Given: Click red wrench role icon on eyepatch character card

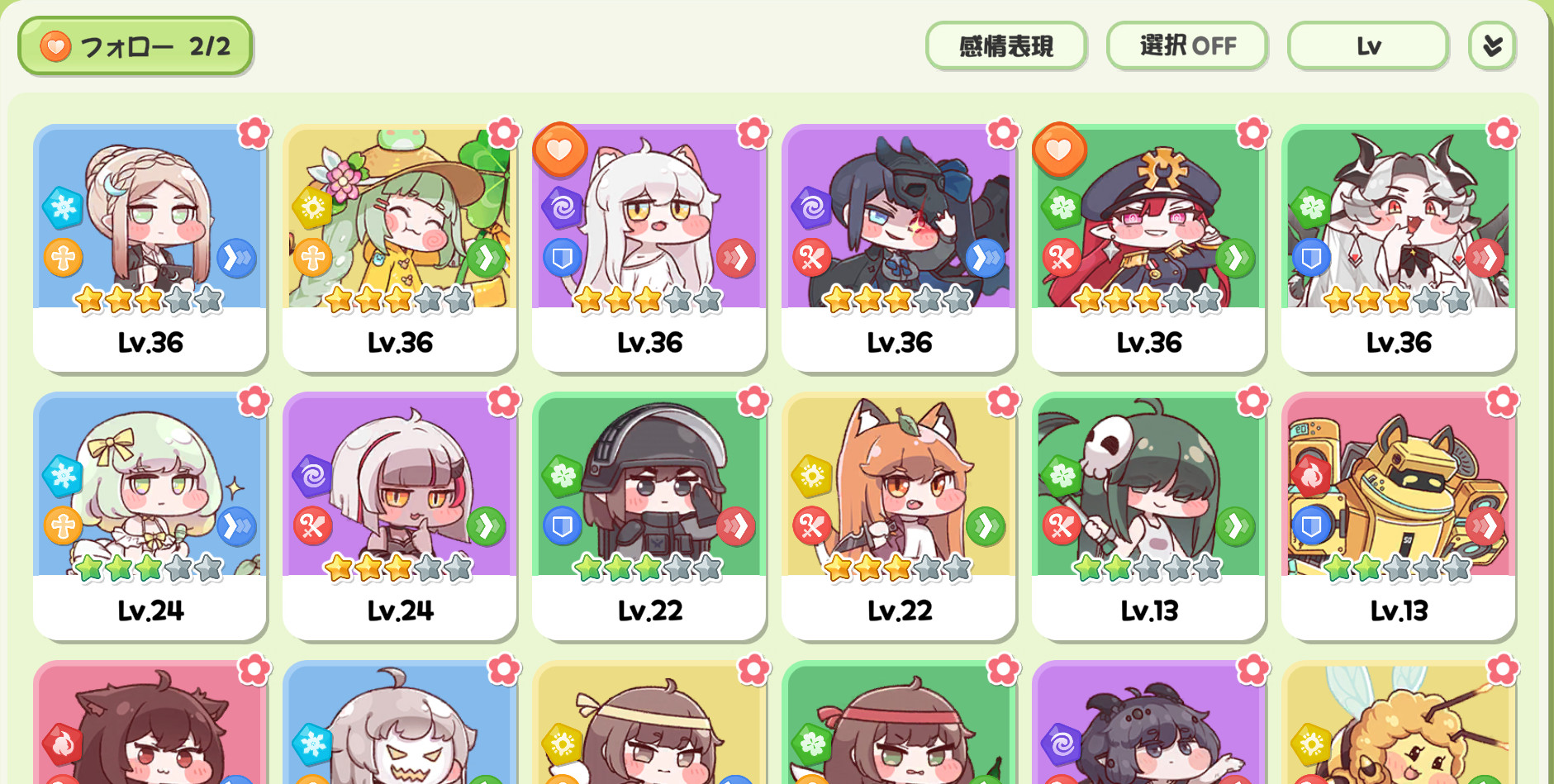Looking at the screenshot, I should coord(812,258).
